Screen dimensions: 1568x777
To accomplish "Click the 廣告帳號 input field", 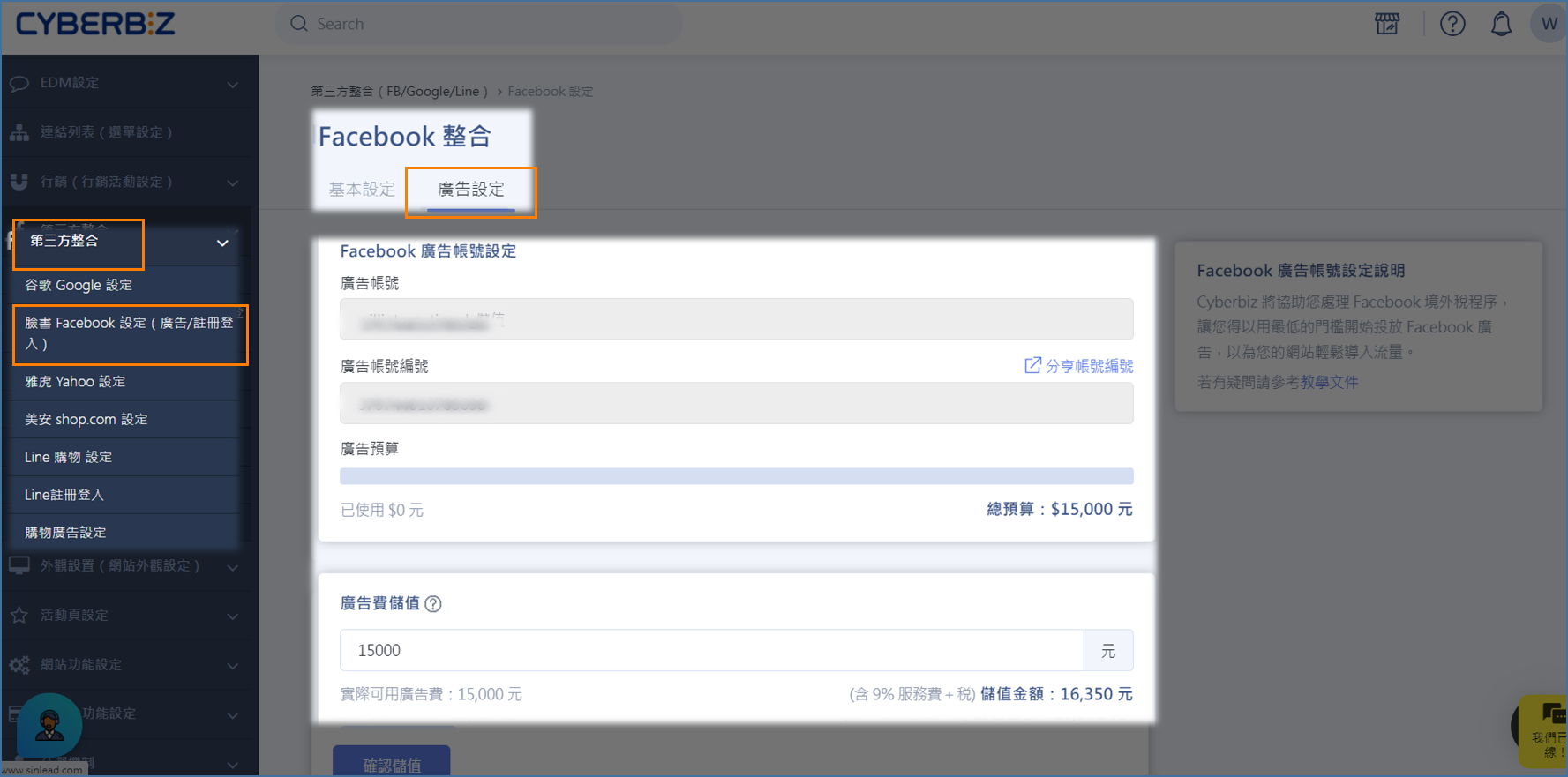I will 737,319.
